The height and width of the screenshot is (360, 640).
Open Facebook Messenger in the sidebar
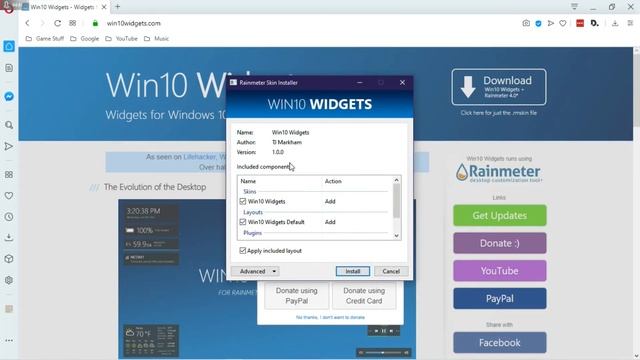tap(9, 96)
